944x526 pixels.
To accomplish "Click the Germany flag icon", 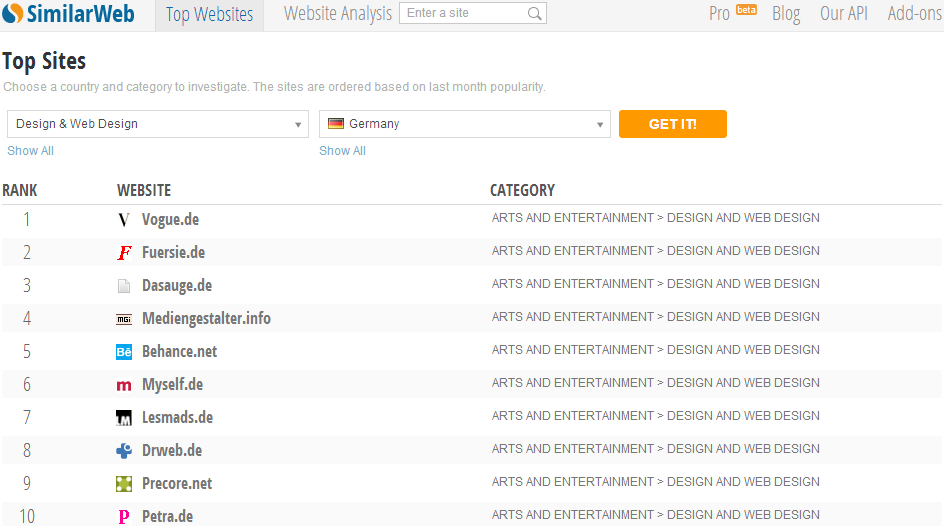I will click(335, 123).
